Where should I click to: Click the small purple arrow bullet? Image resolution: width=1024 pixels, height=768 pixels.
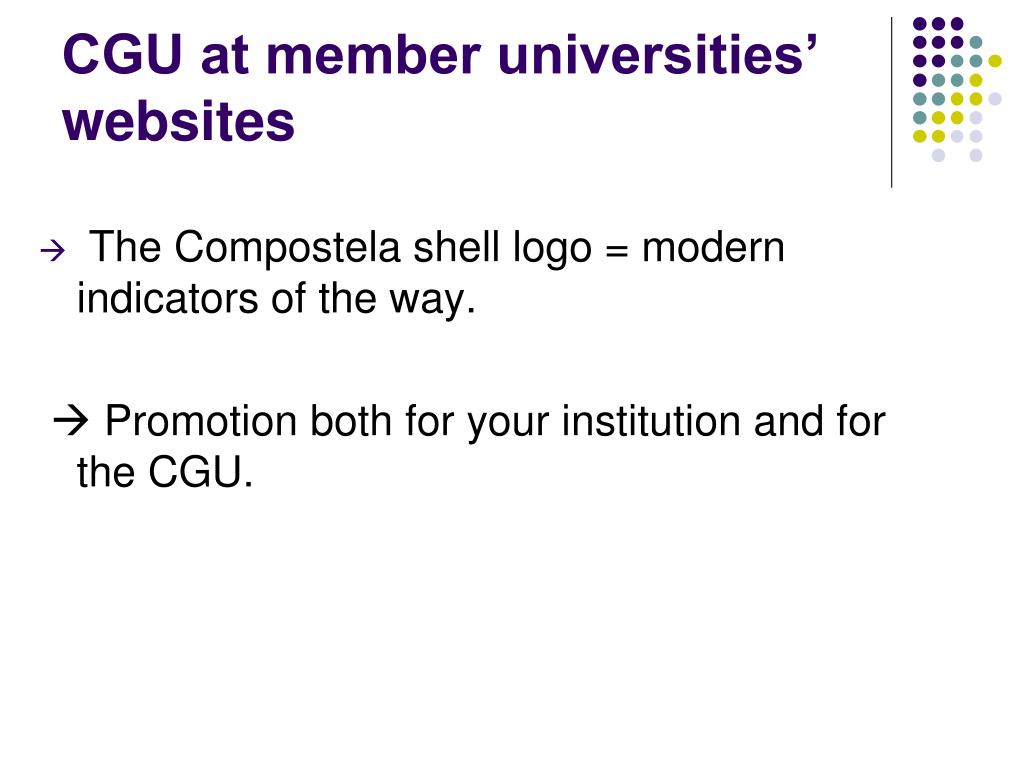coord(53,251)
